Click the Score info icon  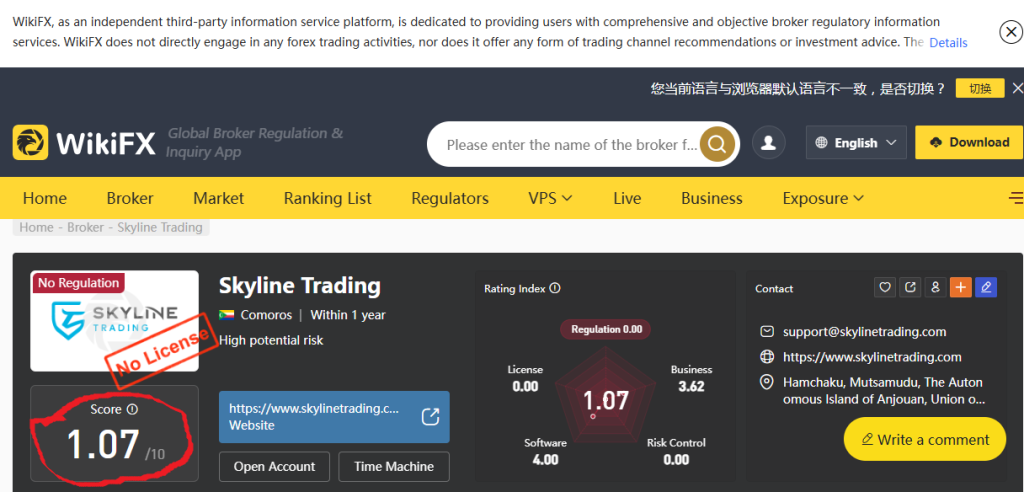point(133,410)
